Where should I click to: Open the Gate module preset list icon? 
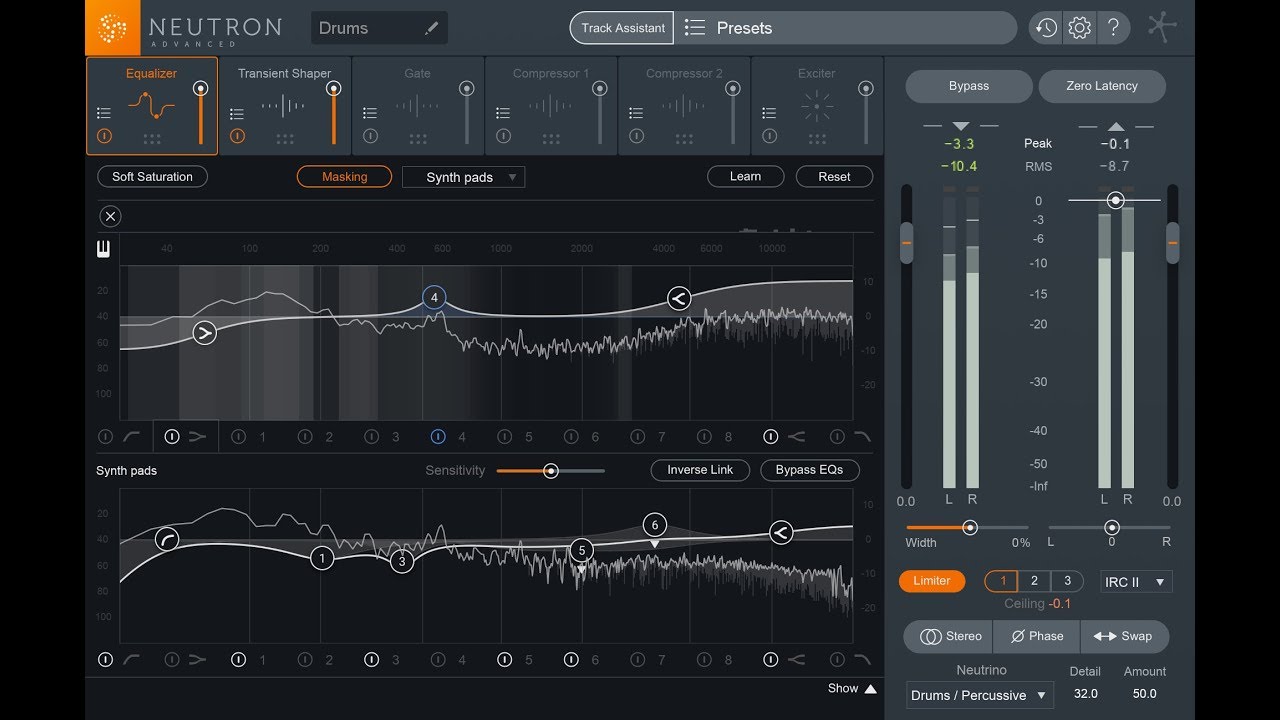(370, 113)
